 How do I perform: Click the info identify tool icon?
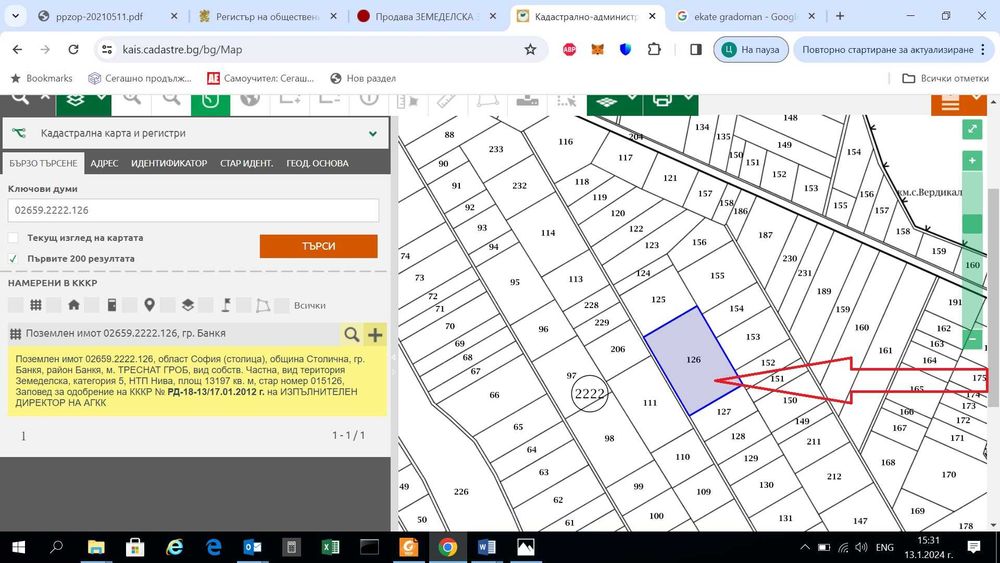[x=369, y=100]
